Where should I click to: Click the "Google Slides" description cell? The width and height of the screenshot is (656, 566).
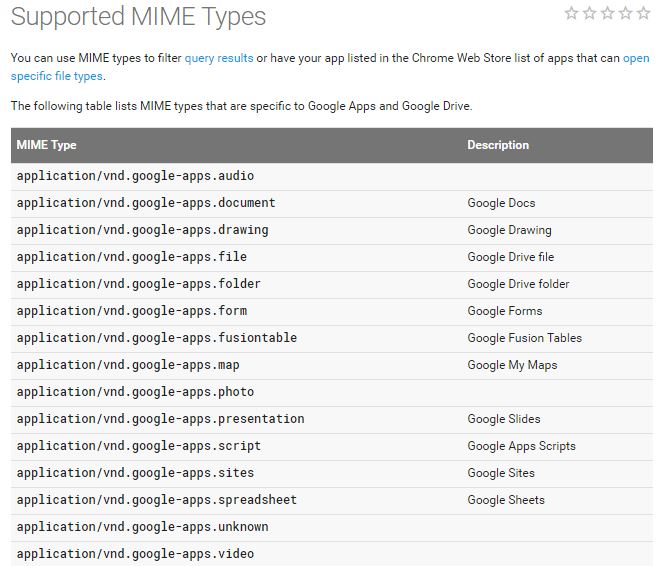pyautogui.click(x=503, y=419)
